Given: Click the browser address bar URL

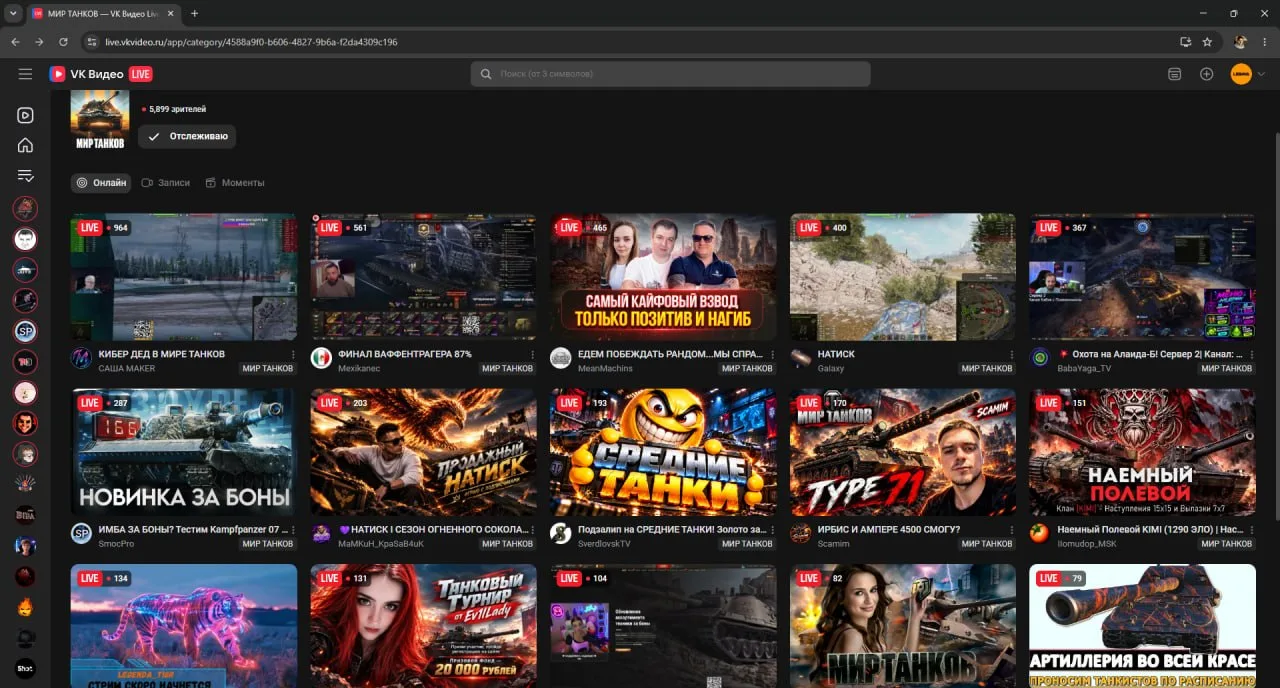Looking at the screenshot, I should coord(251,42).
